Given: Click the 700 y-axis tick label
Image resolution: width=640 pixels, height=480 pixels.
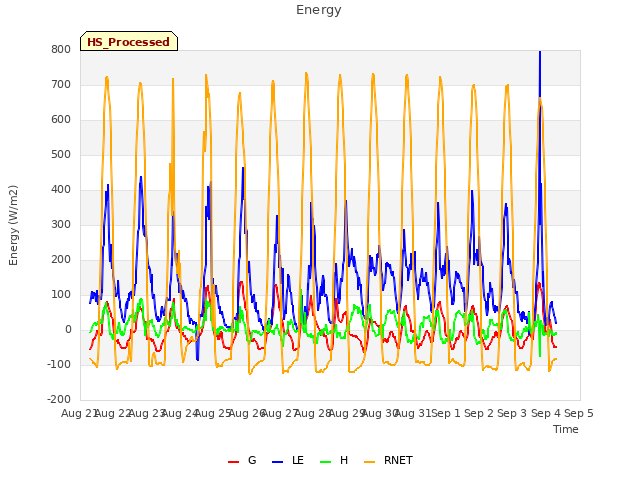Looking at the screenshot, I should click(x=61, y=84).
